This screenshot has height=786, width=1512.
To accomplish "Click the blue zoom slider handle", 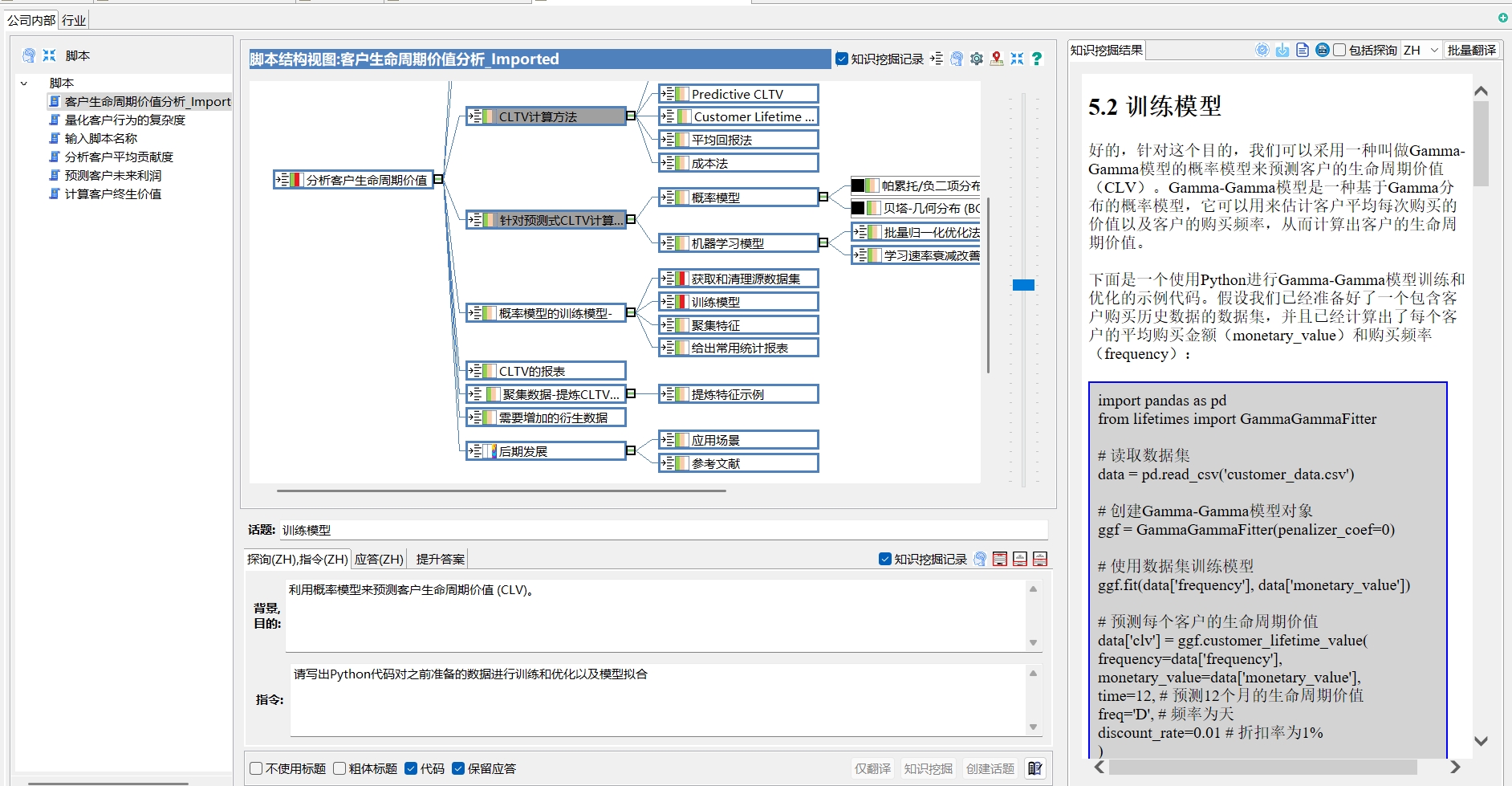I will pyautogui.click(x=1023, y=285).
